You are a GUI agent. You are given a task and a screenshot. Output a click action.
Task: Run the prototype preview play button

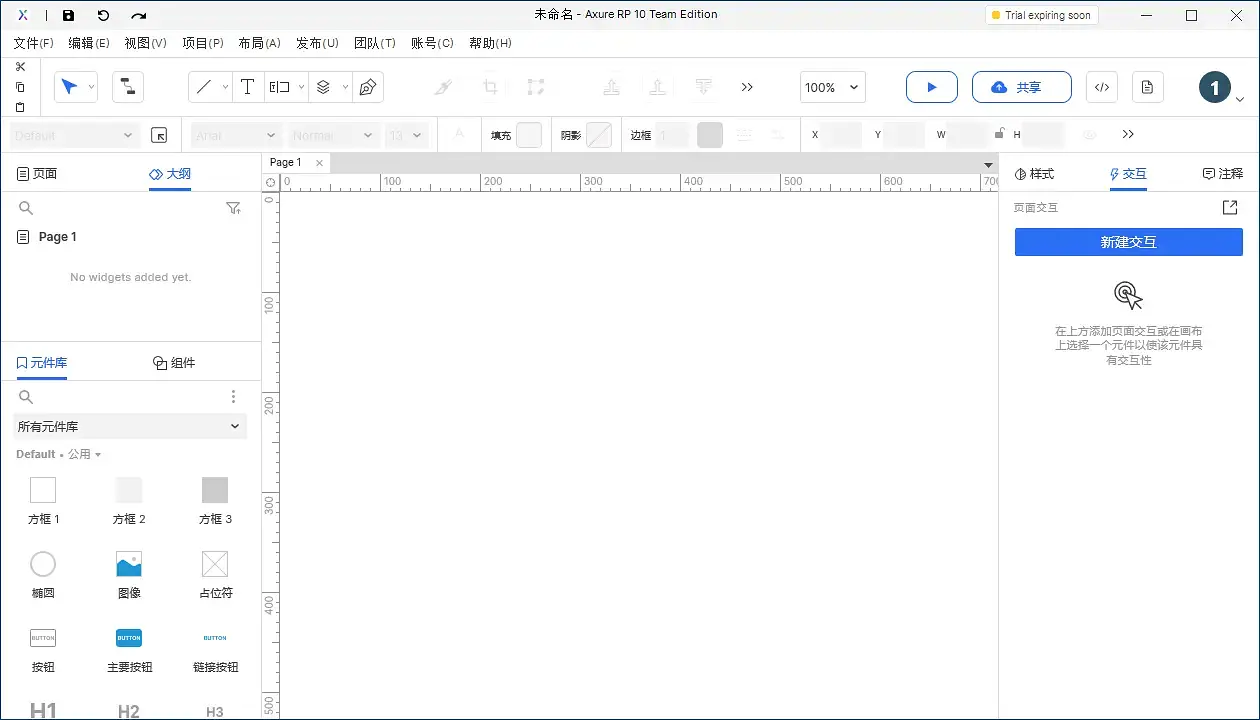click(x=931, y=87)
